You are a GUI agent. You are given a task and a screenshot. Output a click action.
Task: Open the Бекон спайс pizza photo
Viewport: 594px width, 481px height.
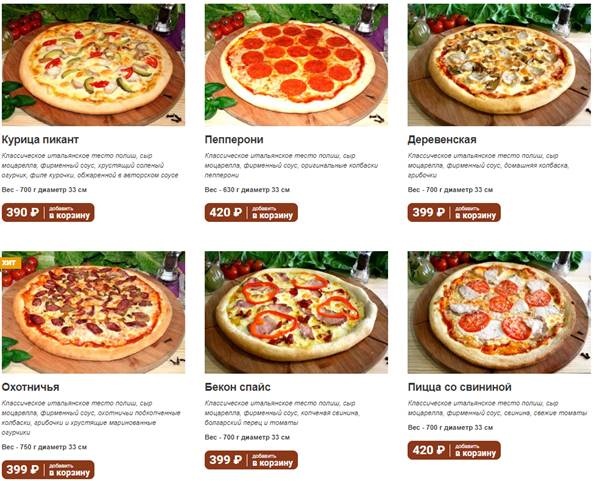point(296,312)
